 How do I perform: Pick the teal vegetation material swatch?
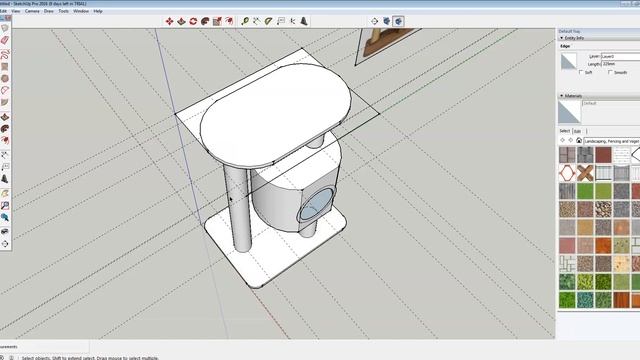coord(585,300)
